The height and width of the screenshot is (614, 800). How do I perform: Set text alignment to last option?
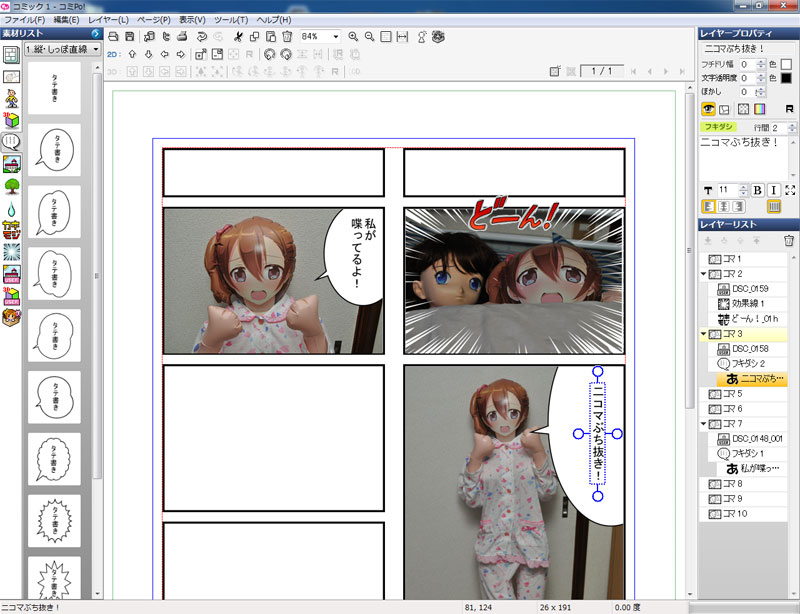click(738, 207)
